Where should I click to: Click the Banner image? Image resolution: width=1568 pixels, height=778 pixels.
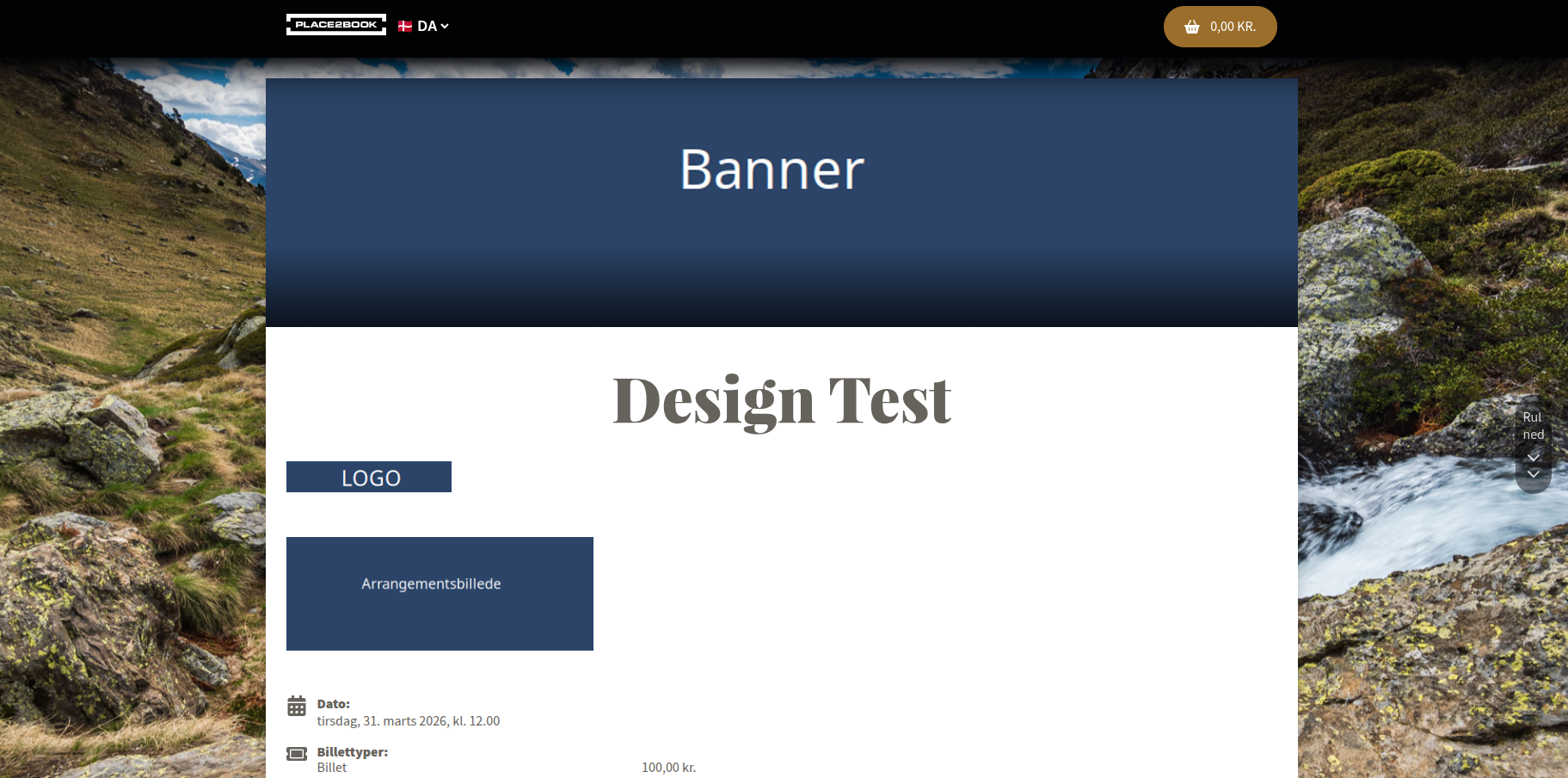pyautogui.click(x=781, y=203)
